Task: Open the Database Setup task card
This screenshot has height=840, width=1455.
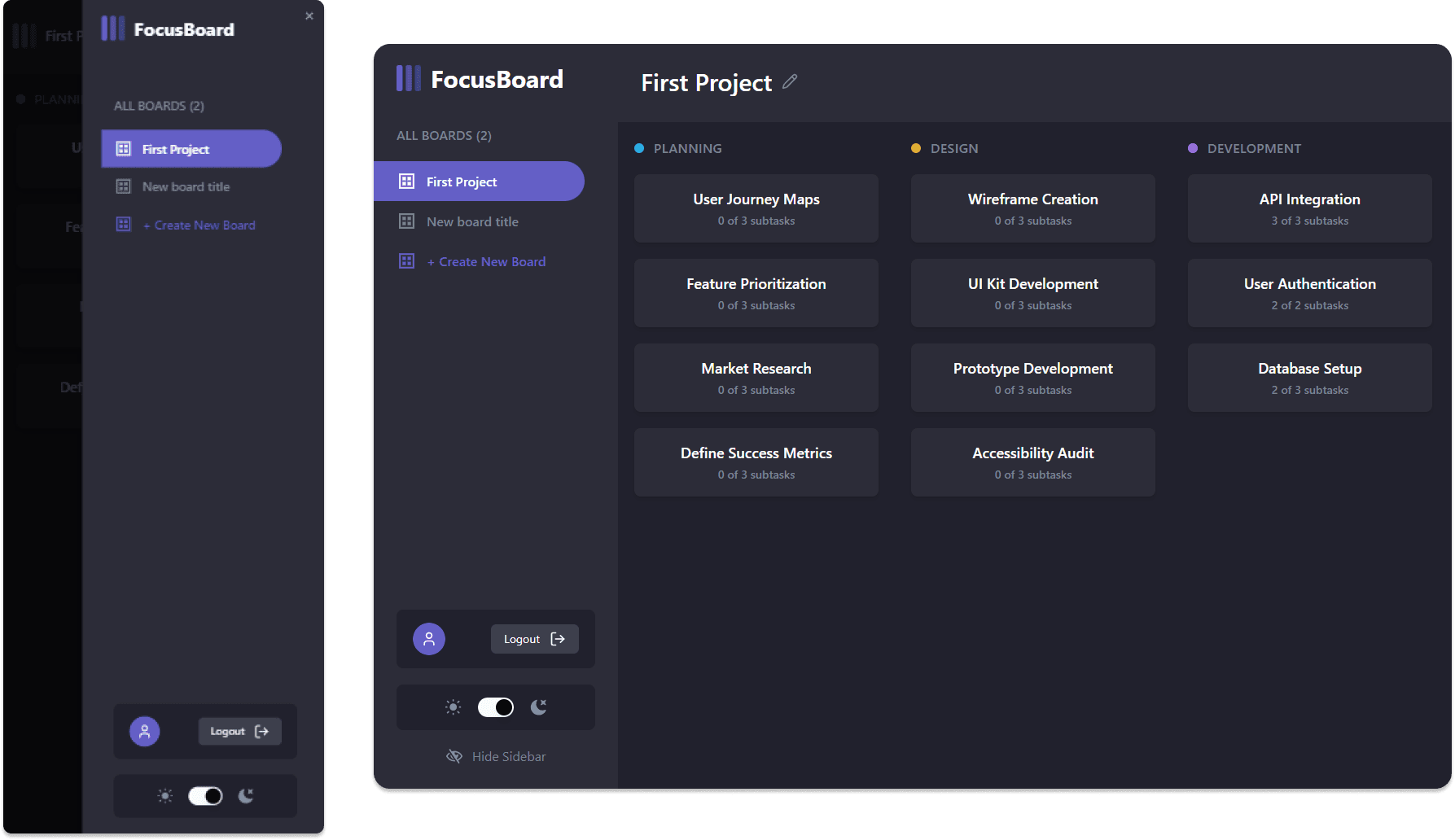Action: (1310, 378)
